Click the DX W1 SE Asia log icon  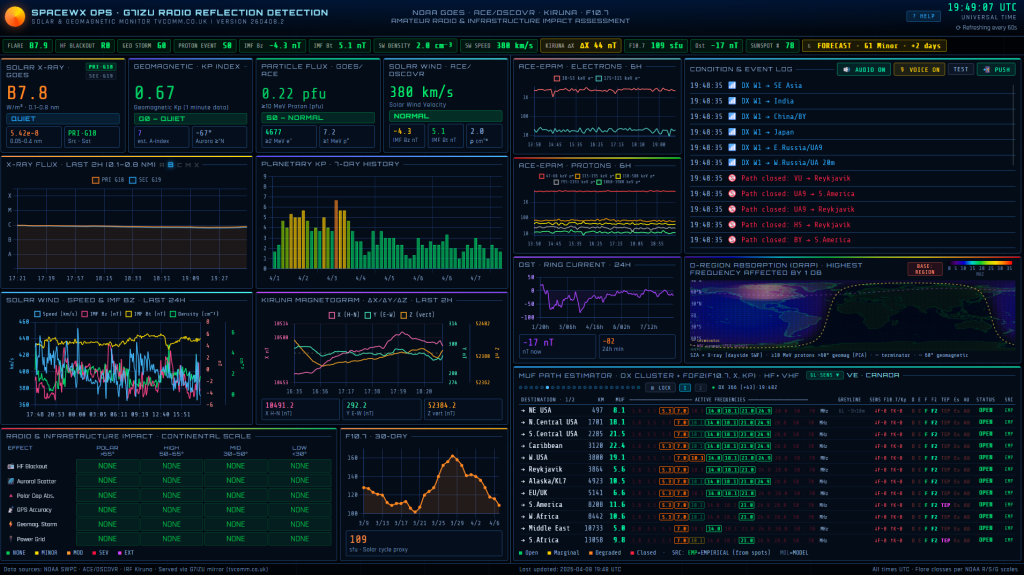tap(731, 86)
